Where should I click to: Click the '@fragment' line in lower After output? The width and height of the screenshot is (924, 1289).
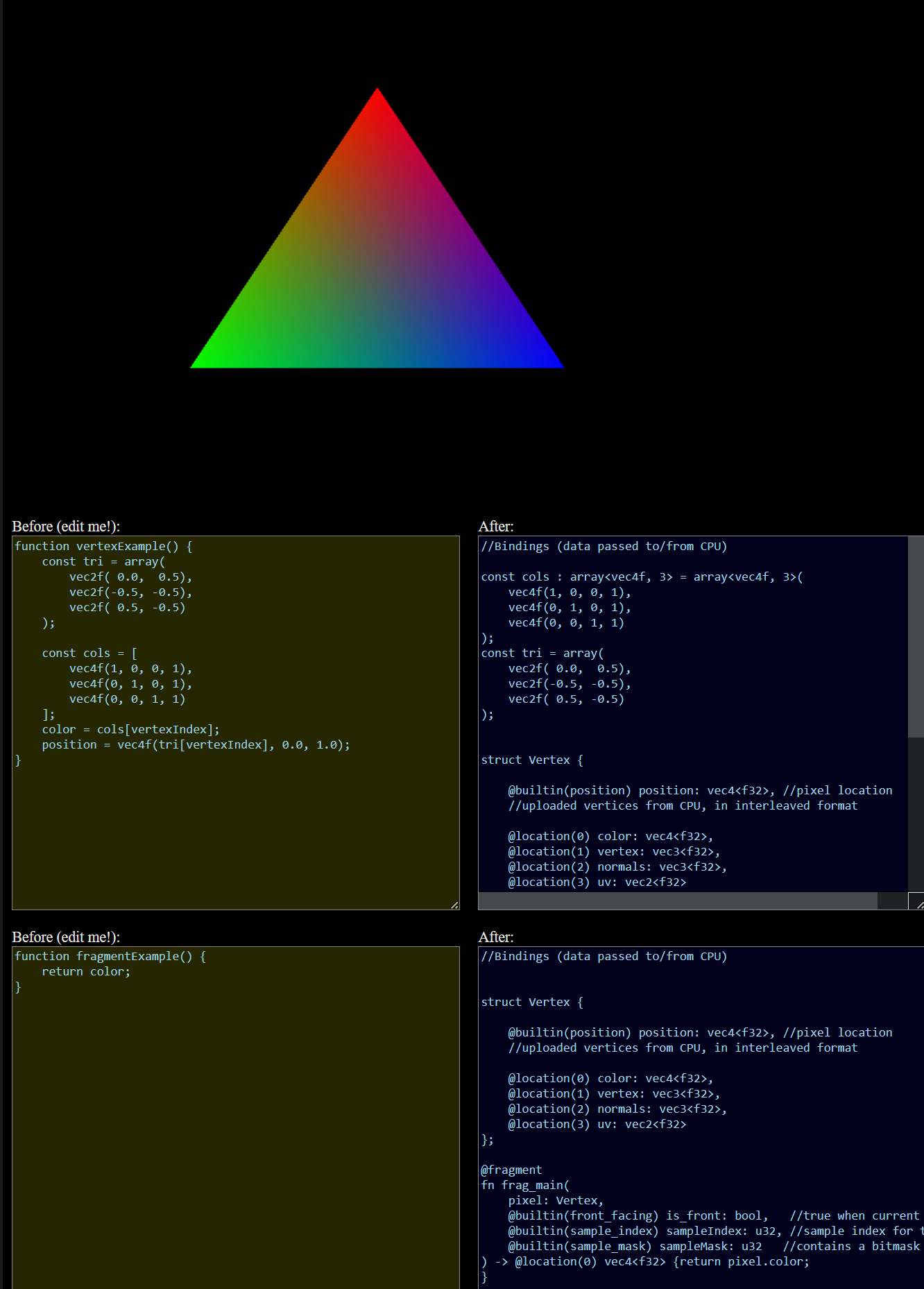pyautogui.click(x=511, y=1170)
